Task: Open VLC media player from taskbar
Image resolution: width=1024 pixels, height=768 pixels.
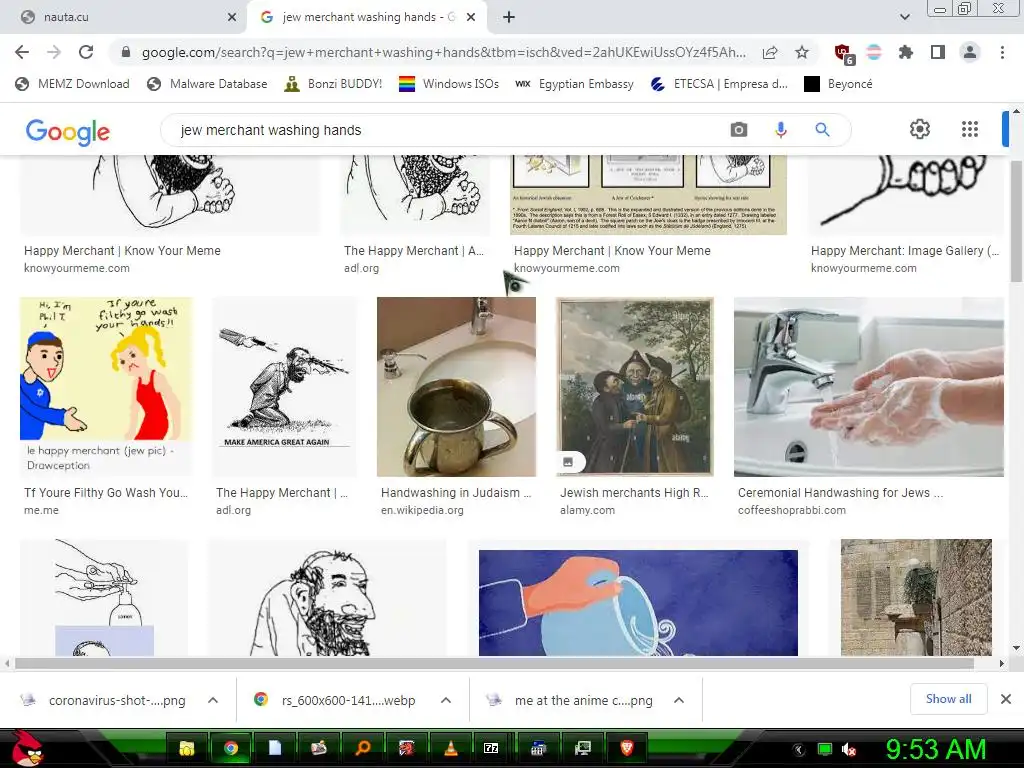Action: pos(451,748)
